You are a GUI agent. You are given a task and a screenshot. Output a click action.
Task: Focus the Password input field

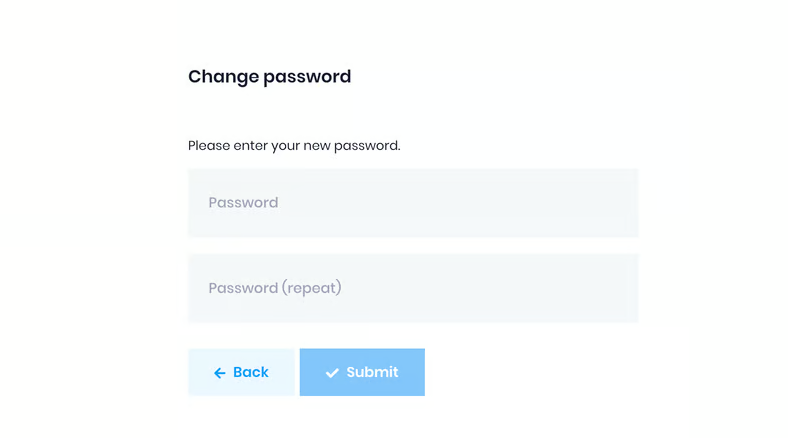[x=412, y=203]
